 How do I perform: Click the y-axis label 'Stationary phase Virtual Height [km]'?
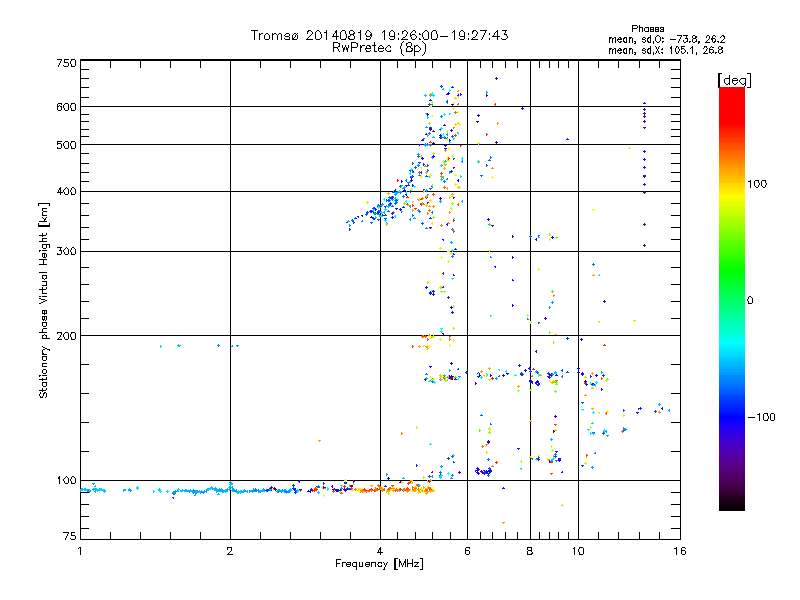tap(43, 301)
